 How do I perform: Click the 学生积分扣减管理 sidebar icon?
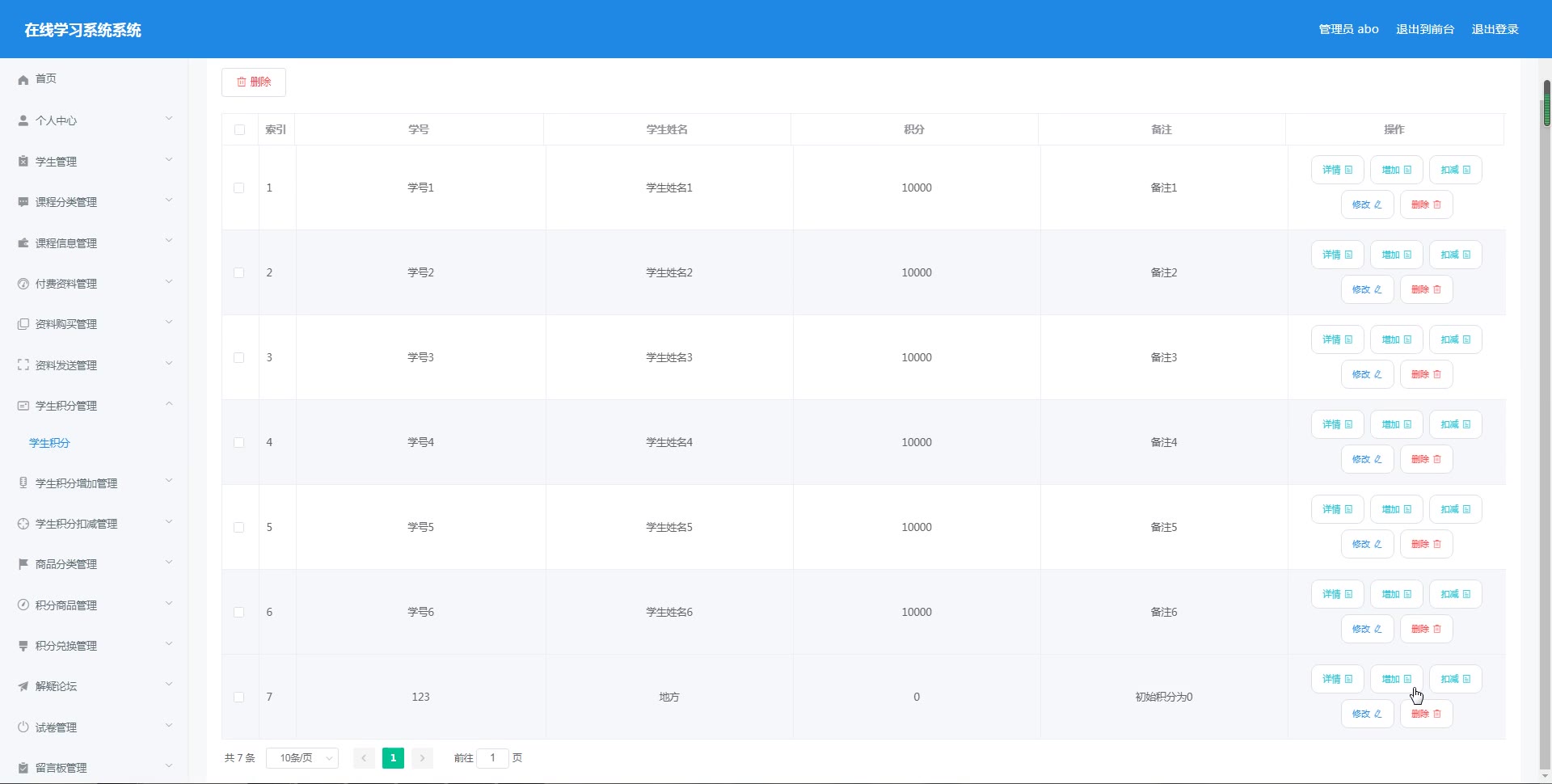[x=23, y=524]
